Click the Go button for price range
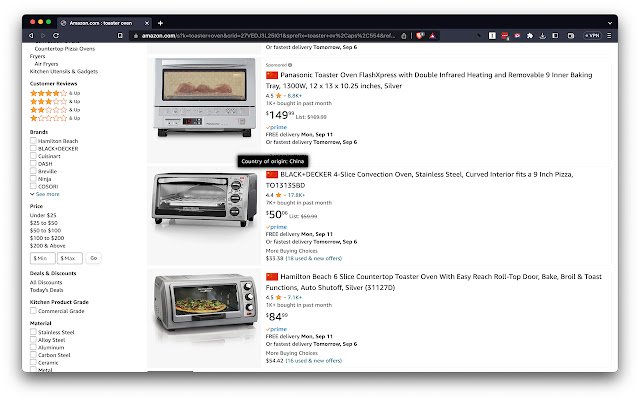640x400 pixels. (x=93, y=258)
